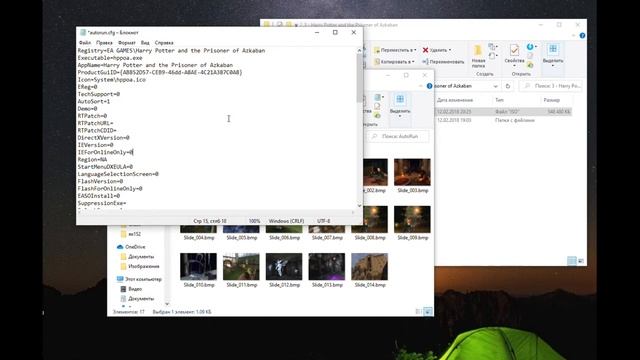Click the help icon in rear Explorer
The width and height of the screenshot is (640, 360).
tap(582, 36)
